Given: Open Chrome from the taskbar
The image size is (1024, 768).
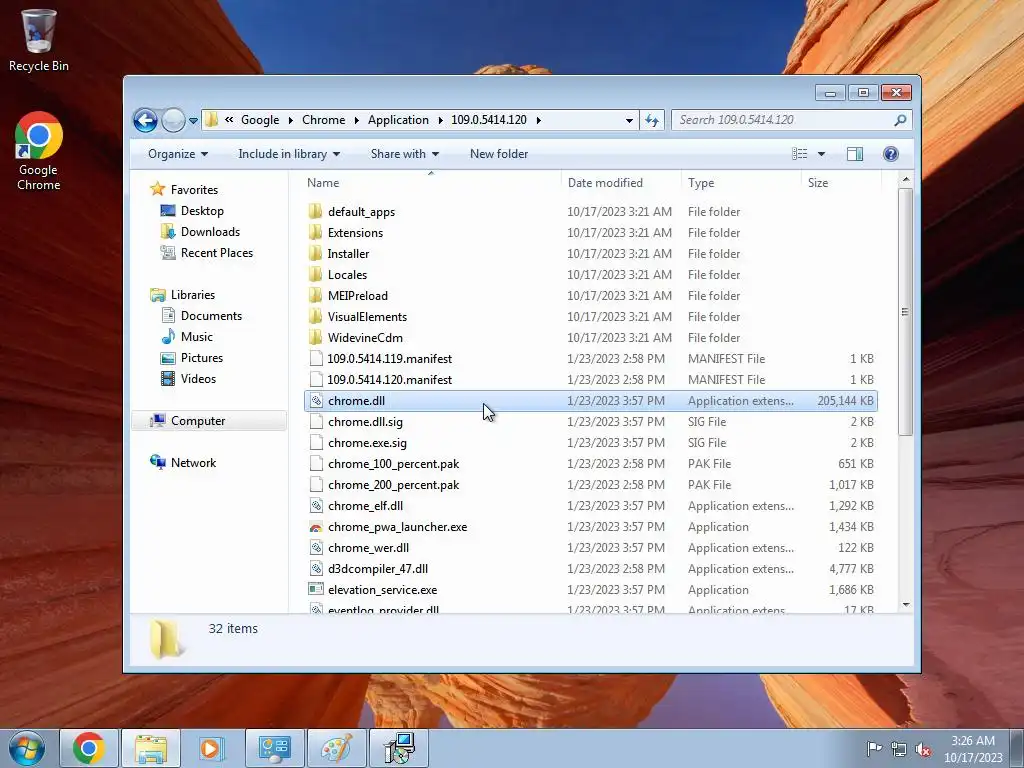Looking at the screenshot, I should [89, 748].
